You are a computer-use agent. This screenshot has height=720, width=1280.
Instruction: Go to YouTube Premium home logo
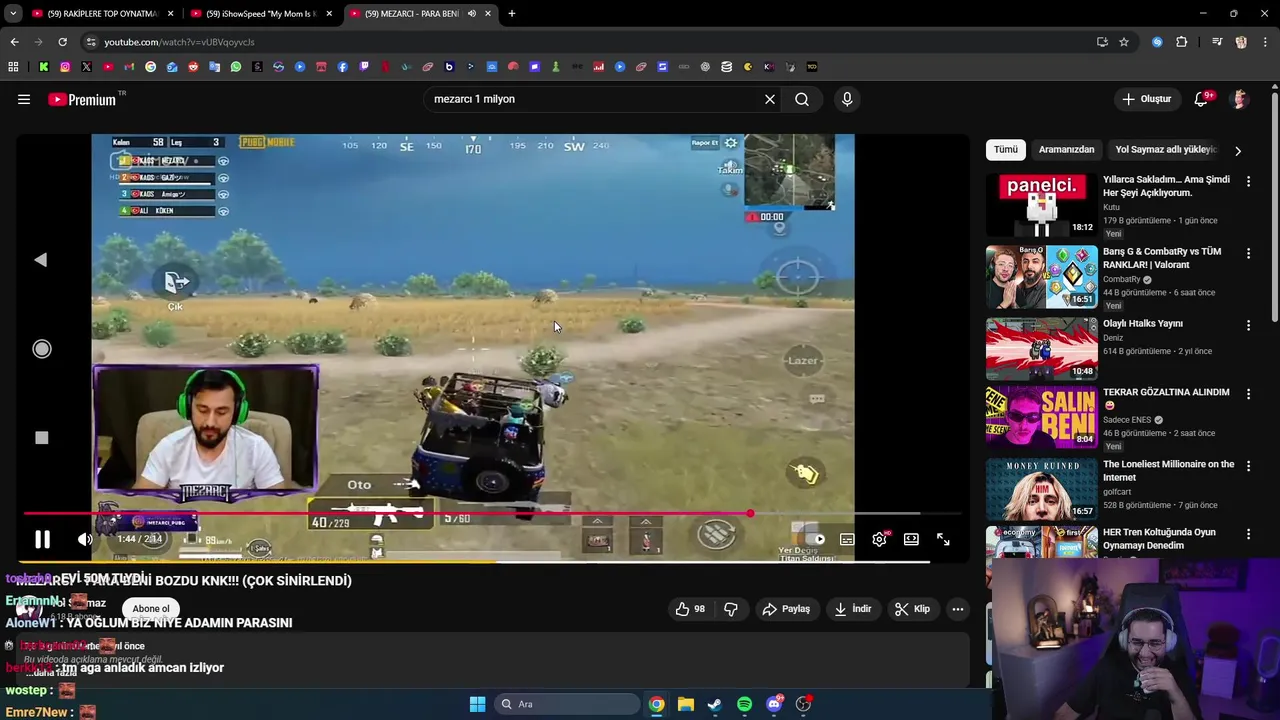82,99
